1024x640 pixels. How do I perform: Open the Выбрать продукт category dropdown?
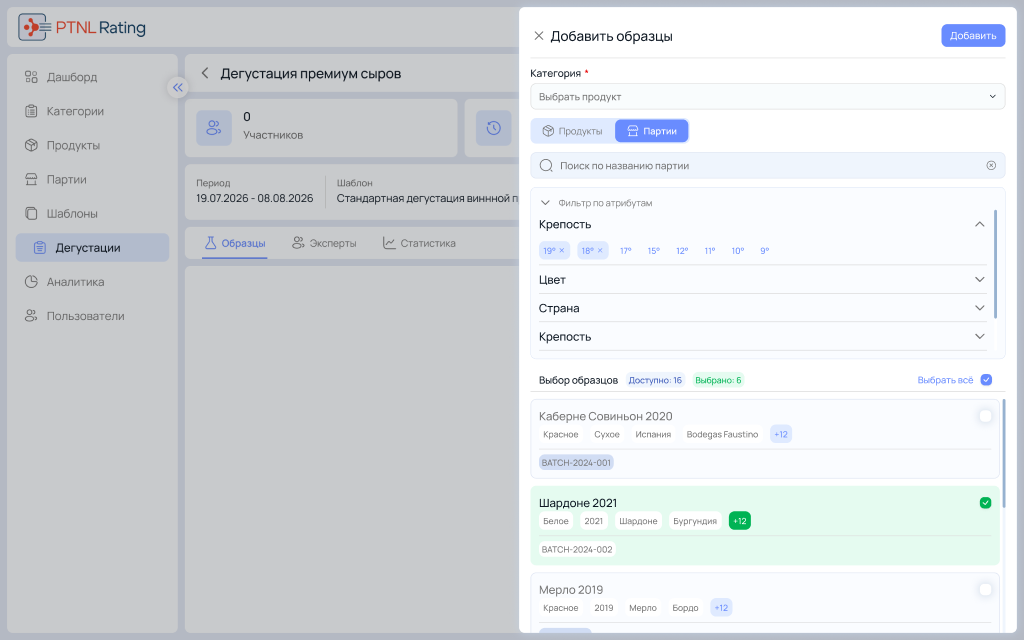point(767,97)
